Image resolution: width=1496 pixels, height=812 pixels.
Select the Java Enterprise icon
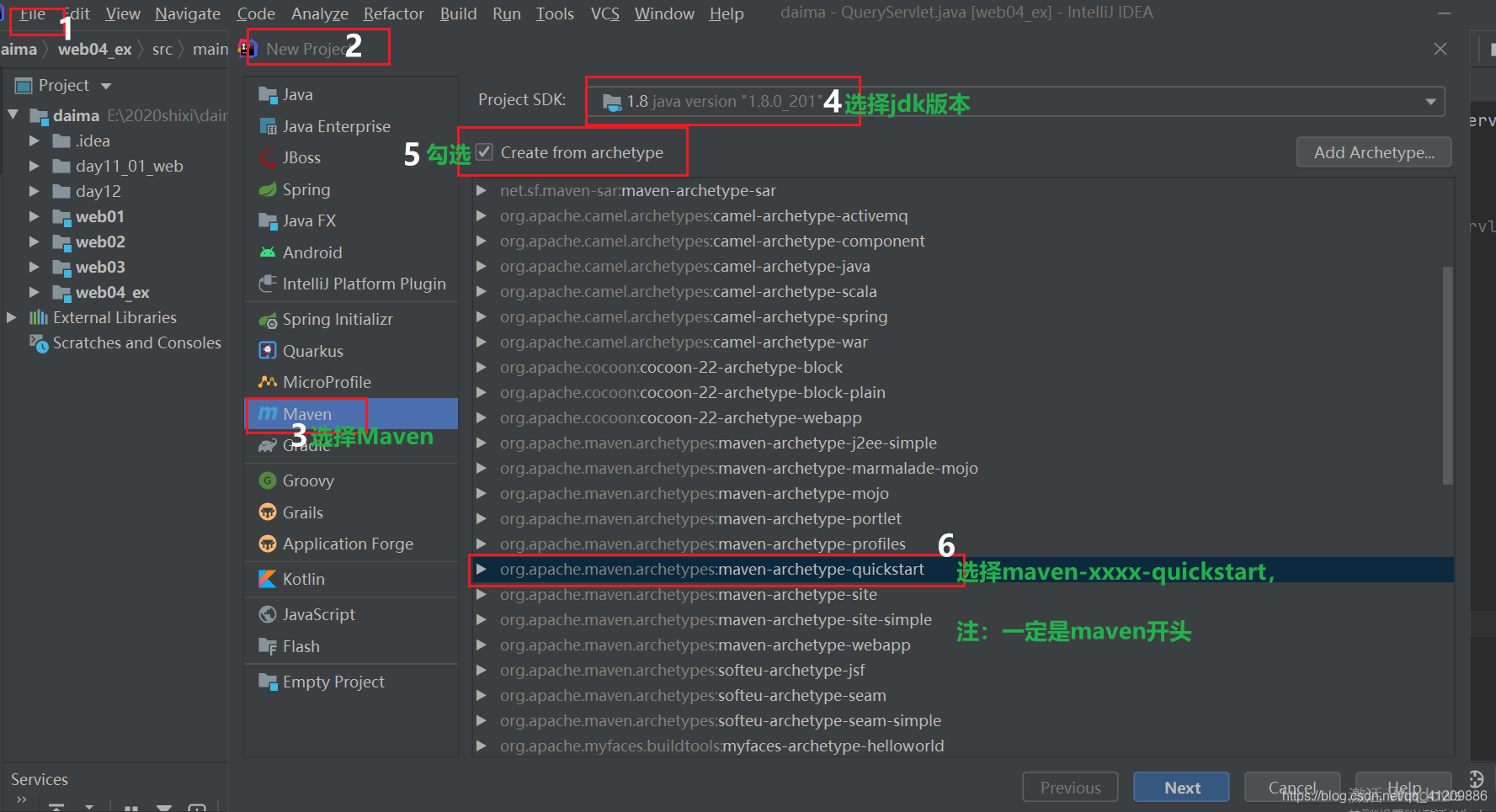point(268,126)
